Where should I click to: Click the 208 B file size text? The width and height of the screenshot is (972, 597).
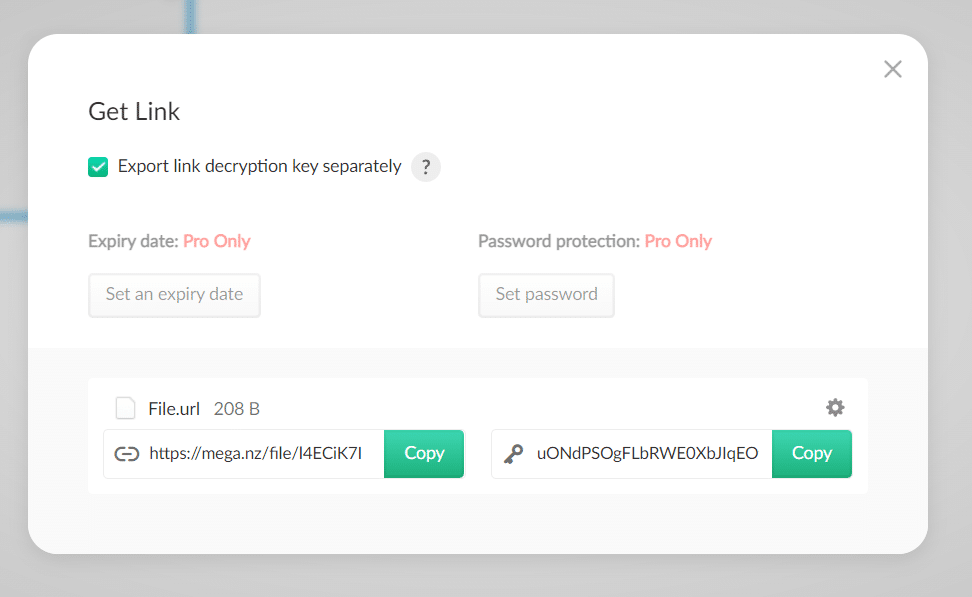pyautogui.click(x=237, y=409)
